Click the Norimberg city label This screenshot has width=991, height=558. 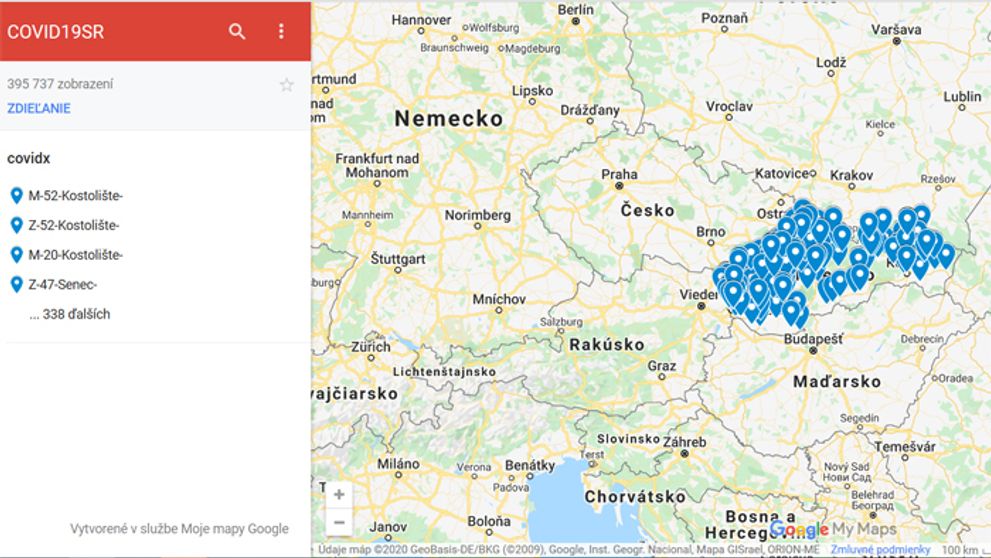click(477, 215)
